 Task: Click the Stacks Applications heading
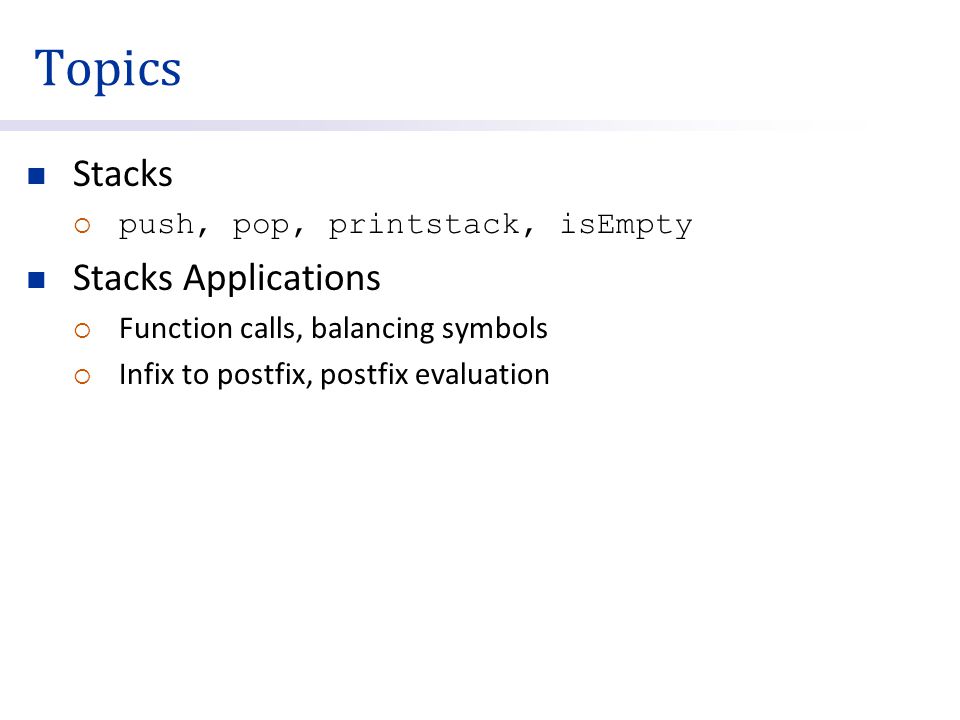tap(227, 279)
